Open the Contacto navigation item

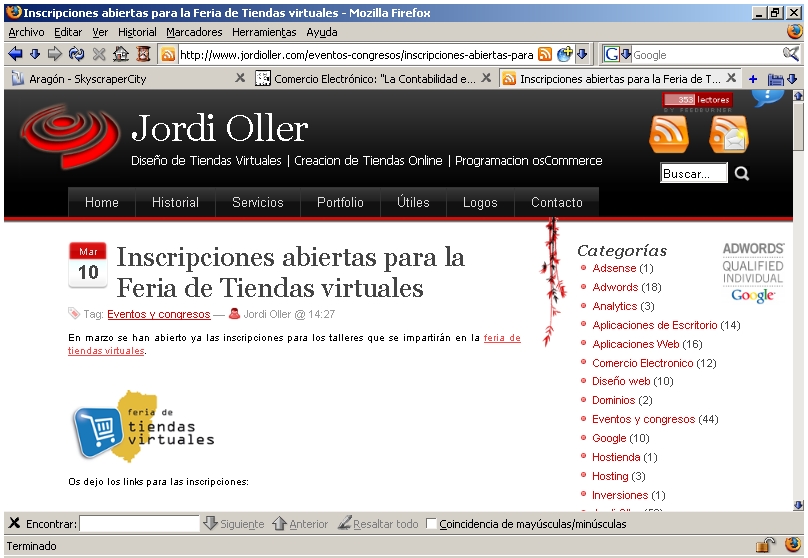pos(557,202)
